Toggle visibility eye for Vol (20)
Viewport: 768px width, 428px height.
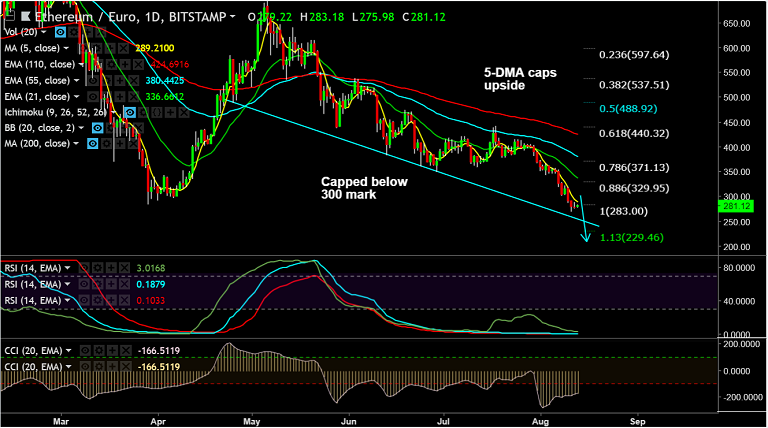60,32
